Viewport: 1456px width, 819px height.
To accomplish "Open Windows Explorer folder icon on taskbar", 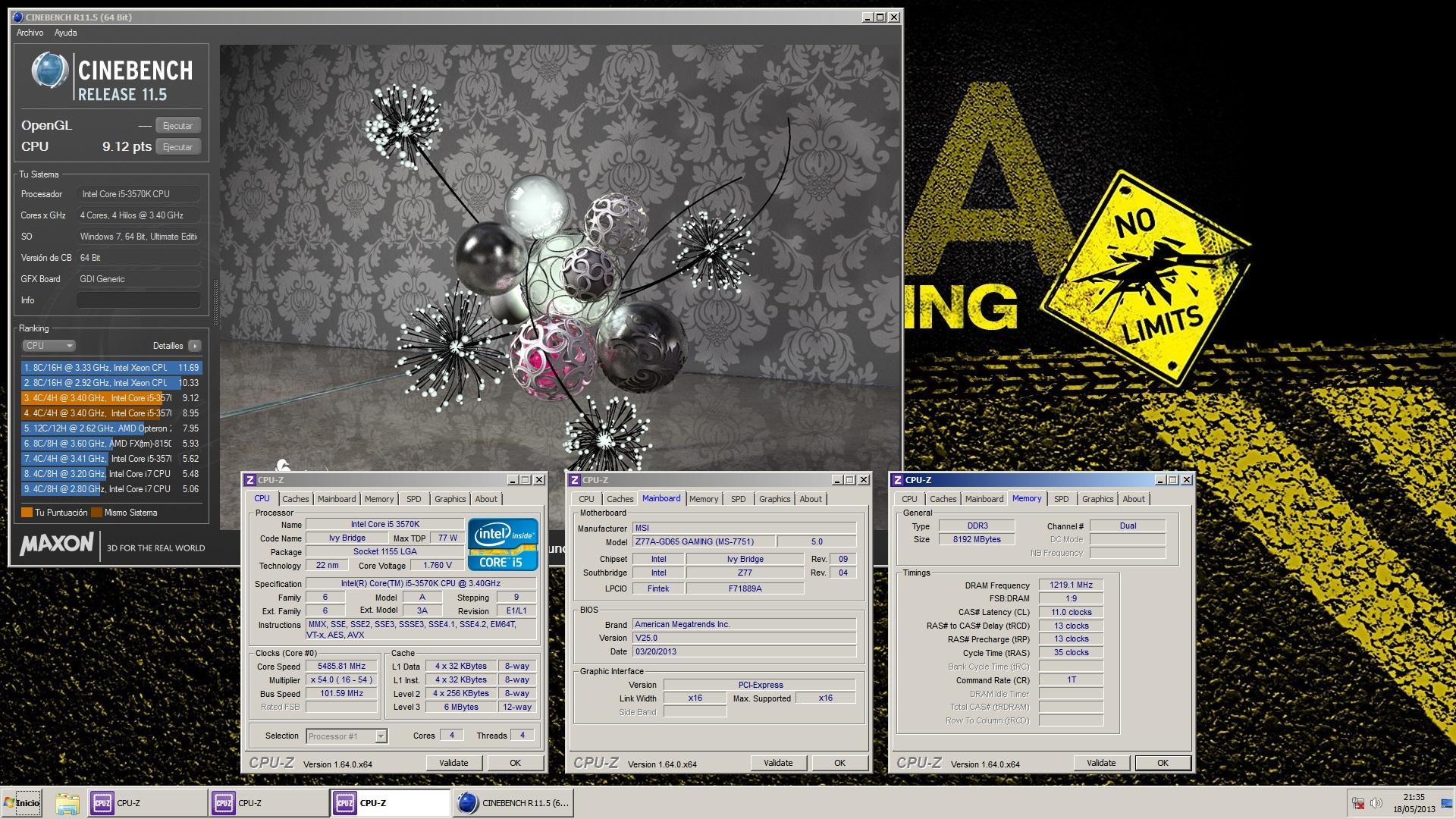I will click(67, 803).
